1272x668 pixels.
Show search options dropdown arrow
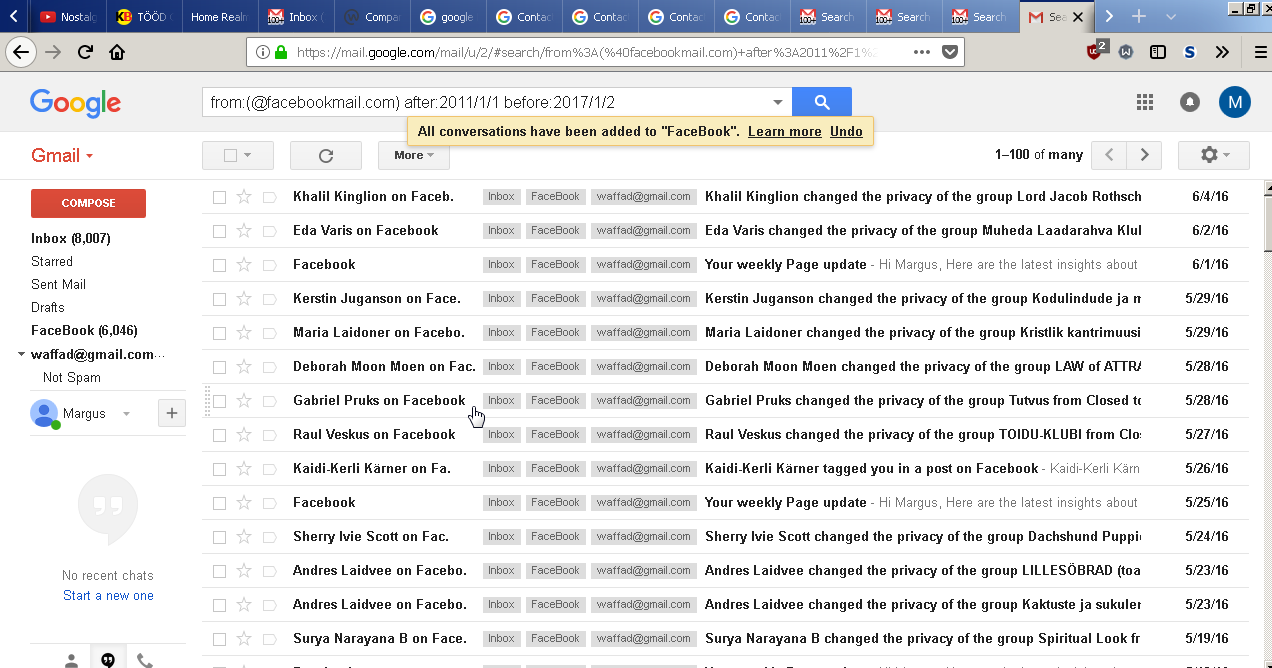tap(778, 102)
